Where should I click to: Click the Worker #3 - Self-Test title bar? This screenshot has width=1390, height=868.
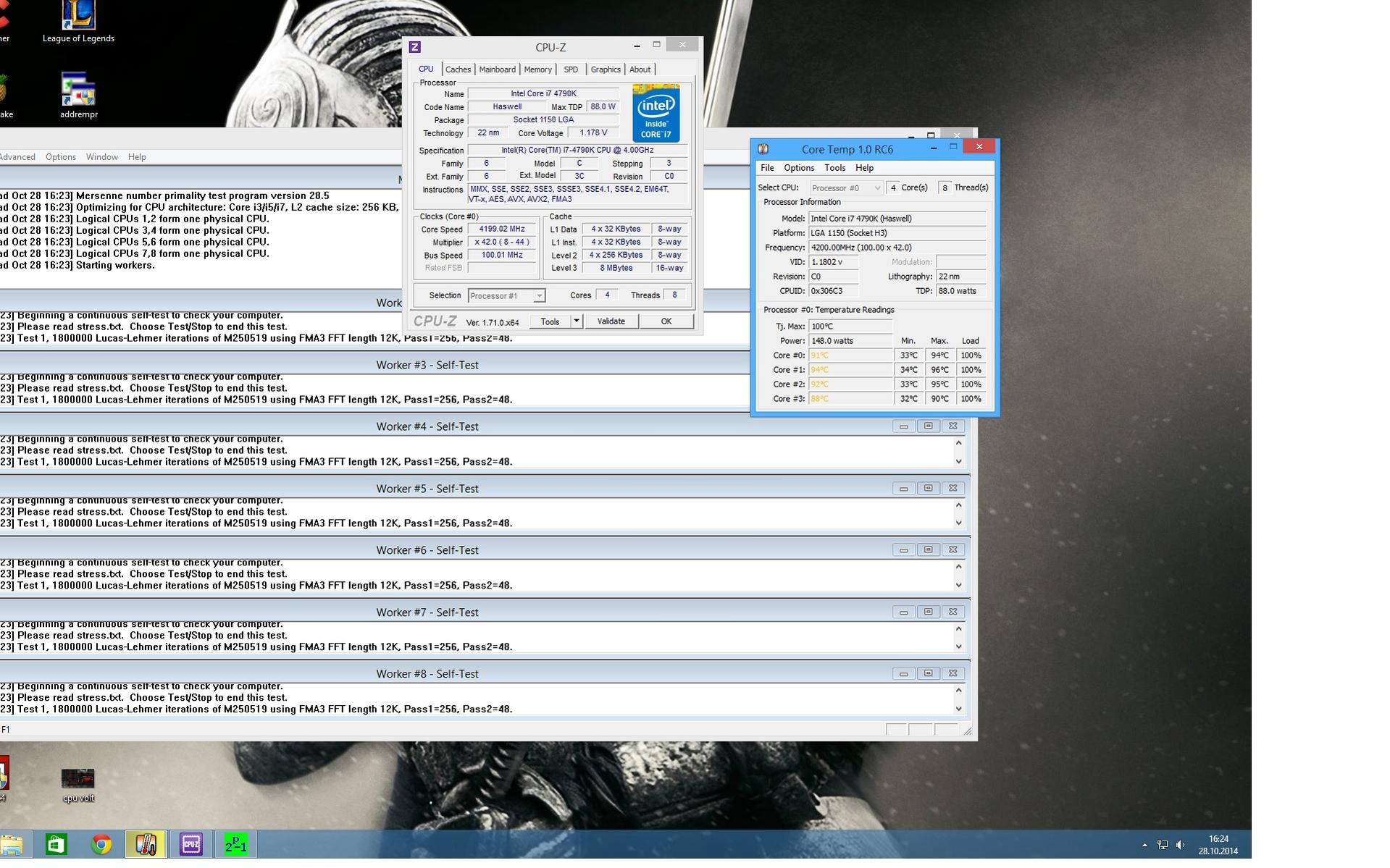coord(427,365)
